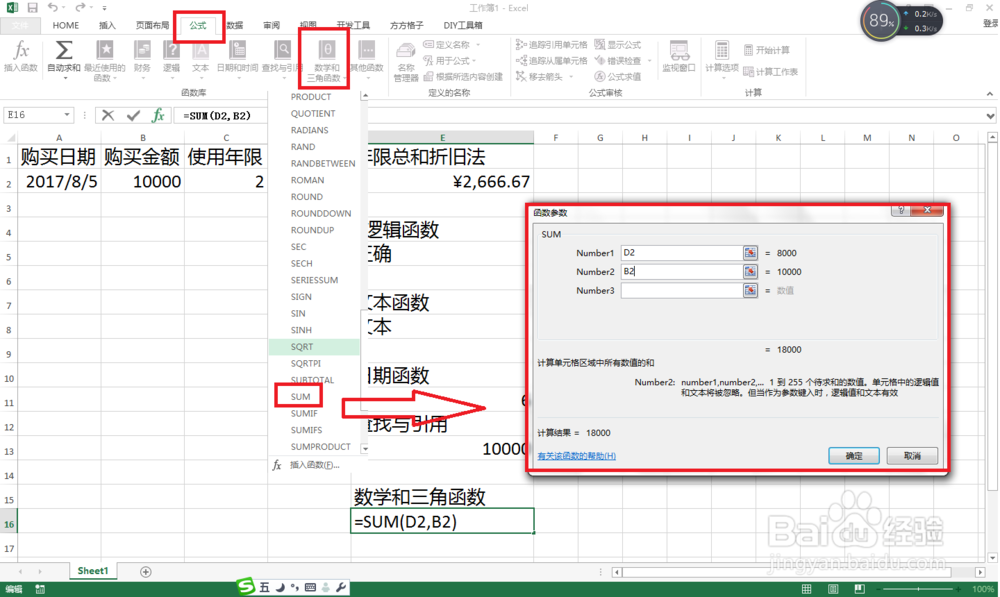Click the Number1 input field containing D2
Viewport: 1000px width, 597px height.
click(x=682, y=253)
